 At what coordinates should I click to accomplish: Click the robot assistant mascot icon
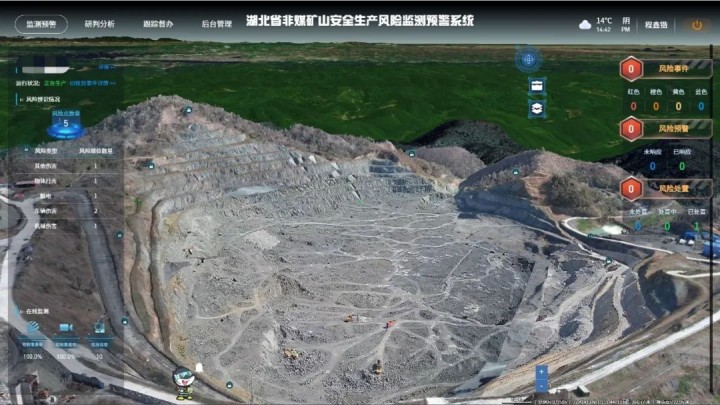click(x=183, y=379)
